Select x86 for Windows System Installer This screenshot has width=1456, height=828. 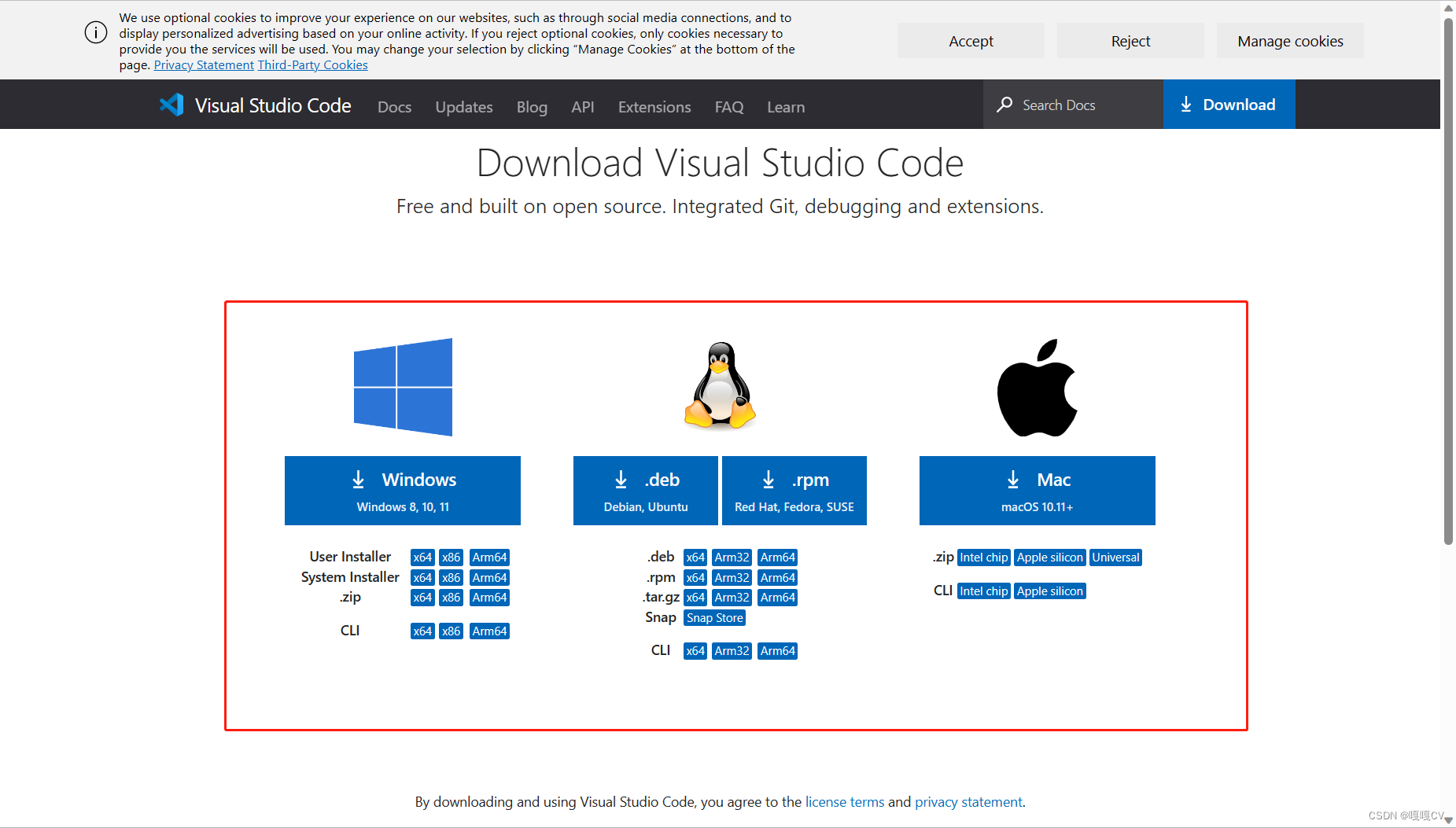pyautogui.click(x=451, y=578)
